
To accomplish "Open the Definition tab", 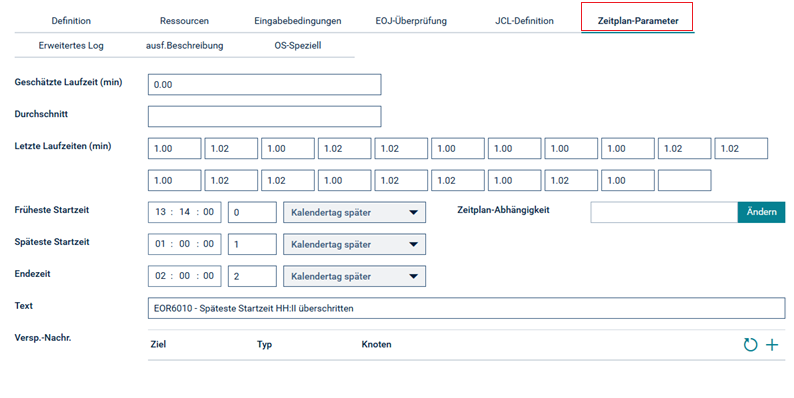I will [71, 21].
